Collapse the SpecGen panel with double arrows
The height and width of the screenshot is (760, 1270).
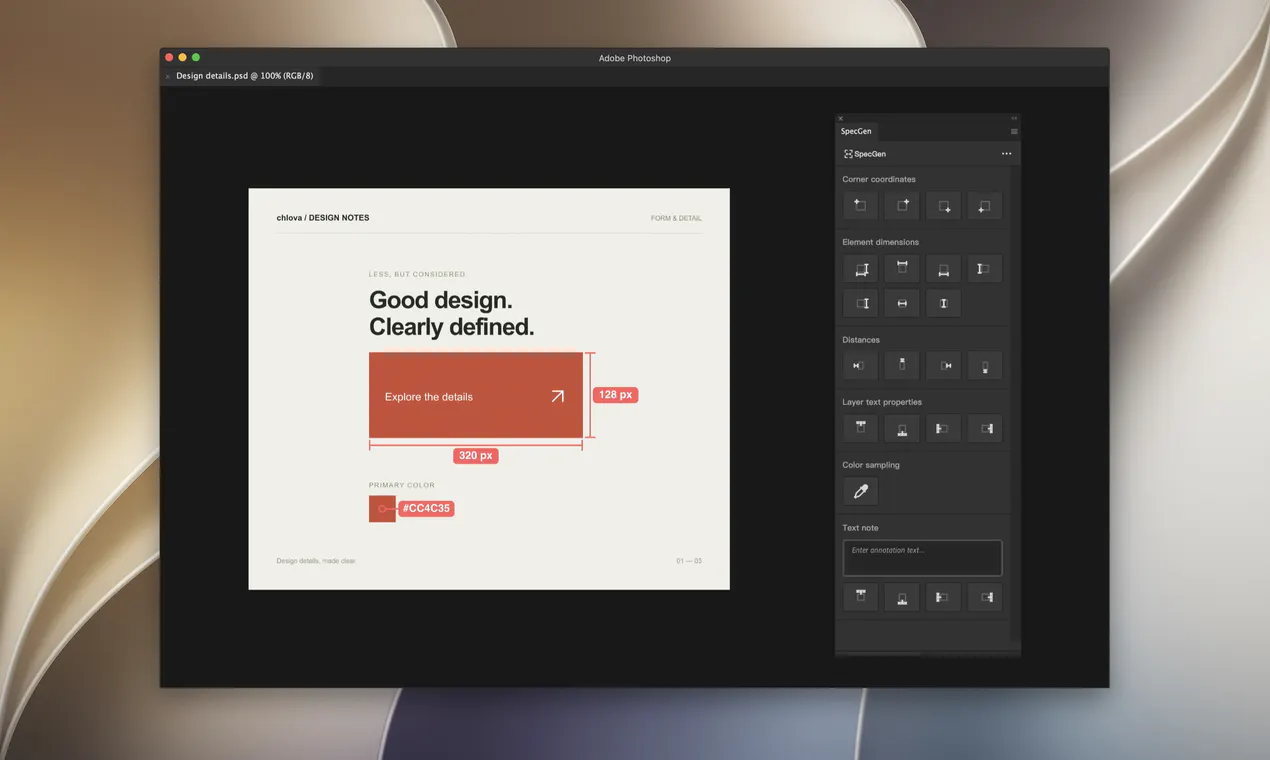(1014, 118)
